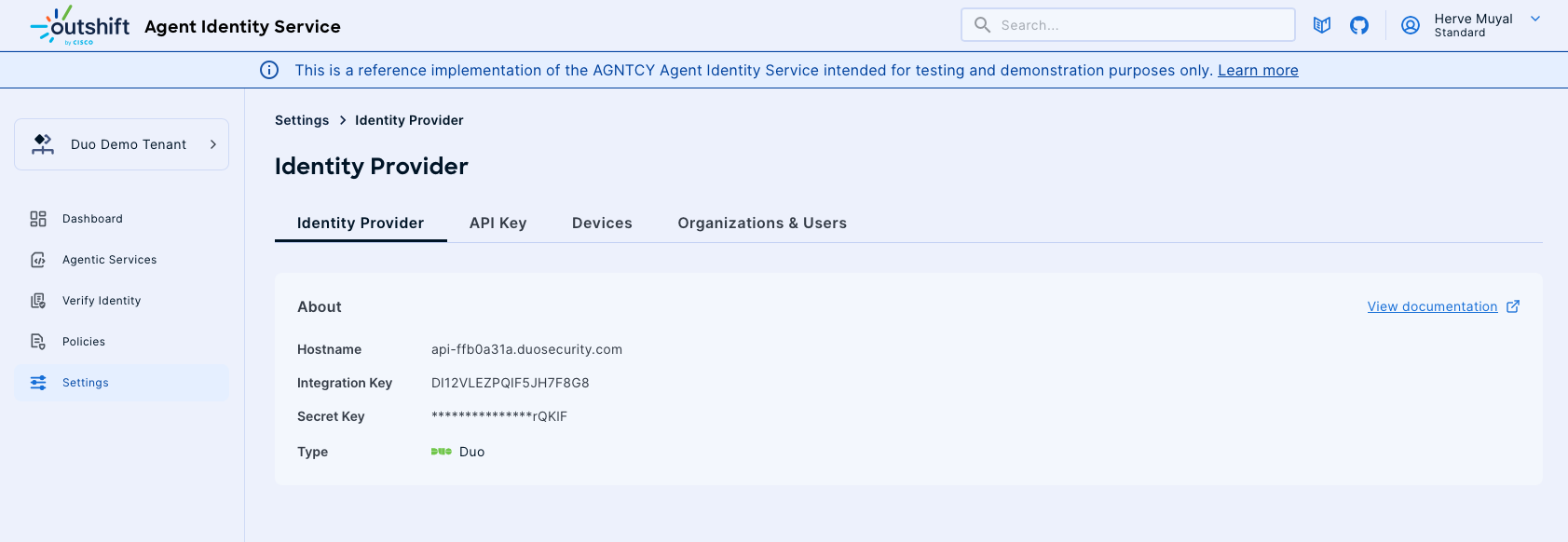Click the info icon in banner

point(269,70)
